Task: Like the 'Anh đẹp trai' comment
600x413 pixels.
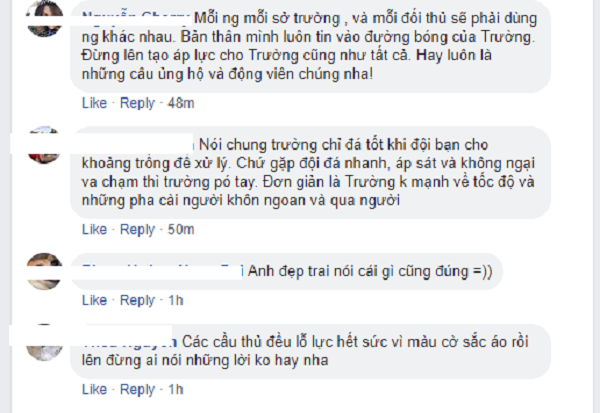Action: tap(94, 300)
